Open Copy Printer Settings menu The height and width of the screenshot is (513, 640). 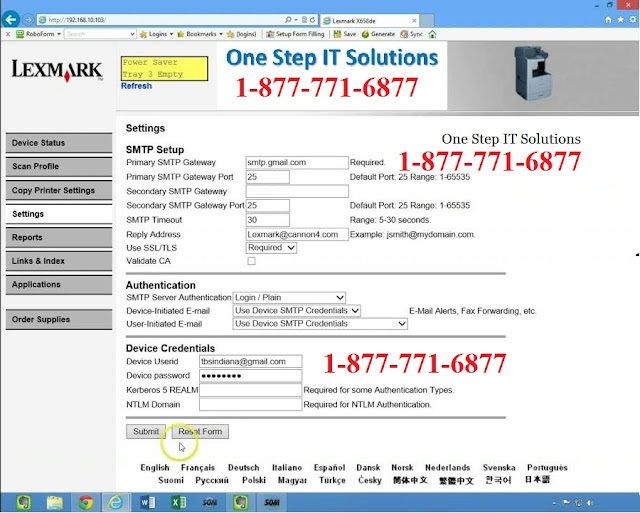click(59, 190)
